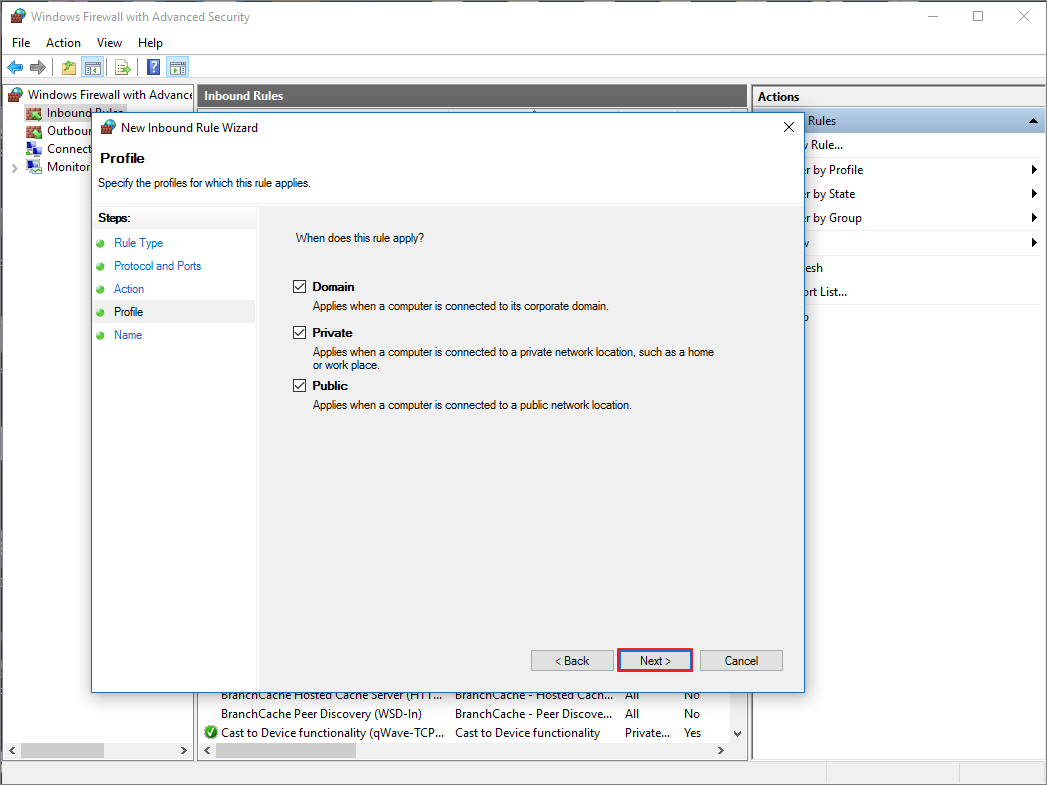Select the Profile step in the Steps list

[128, 312]
